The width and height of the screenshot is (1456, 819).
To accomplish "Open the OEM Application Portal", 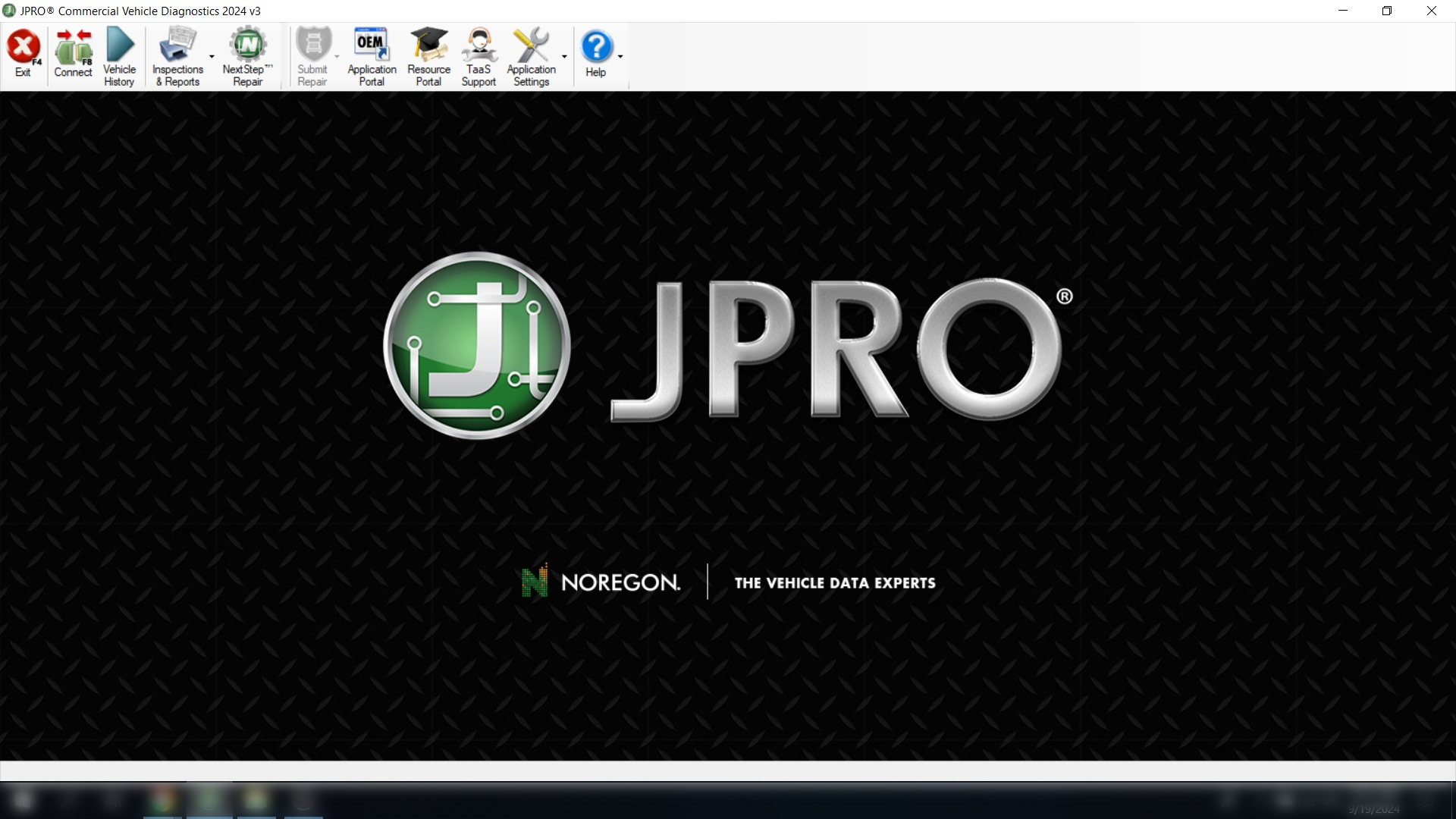I will 372,57.
